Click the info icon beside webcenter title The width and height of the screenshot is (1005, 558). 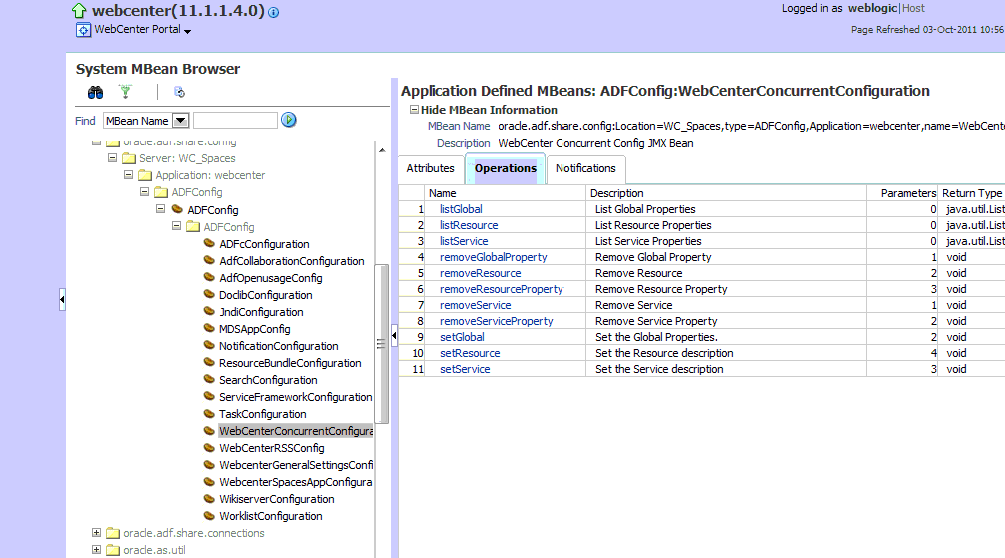[274, 12]
